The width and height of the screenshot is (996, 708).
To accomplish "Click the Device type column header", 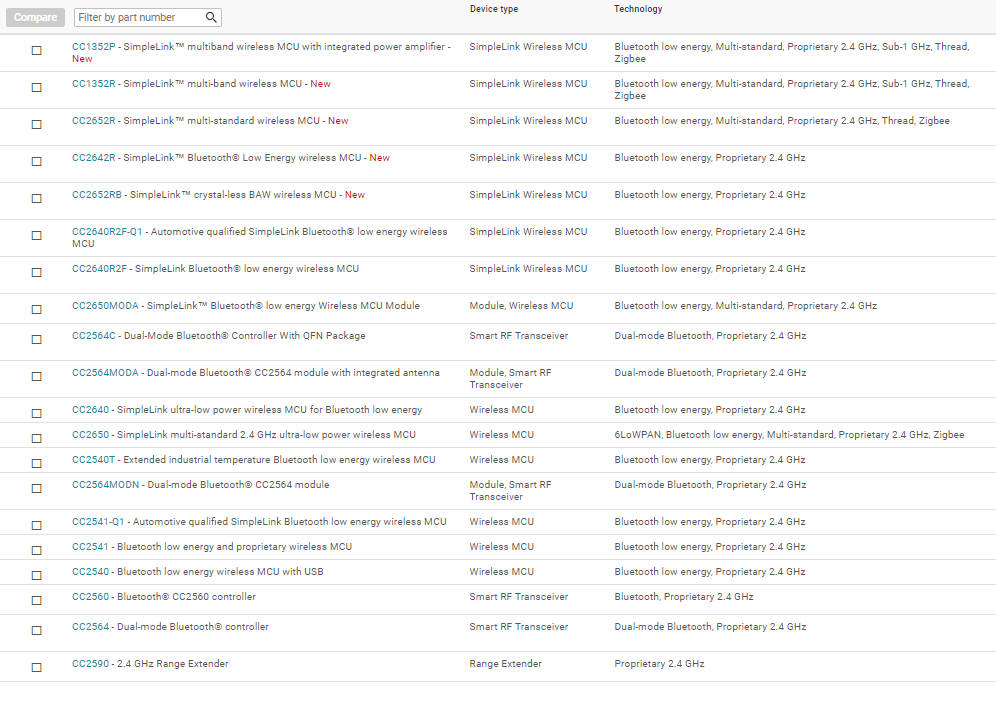I will coord(494,9).
